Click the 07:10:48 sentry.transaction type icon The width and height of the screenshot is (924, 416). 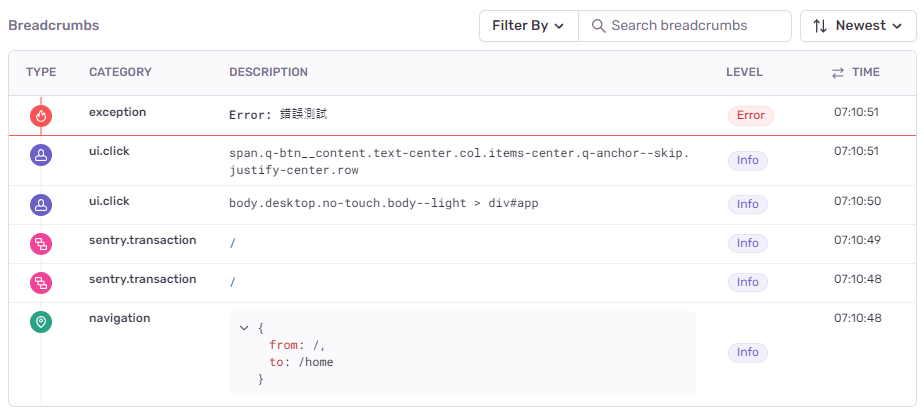coord(41,283)
